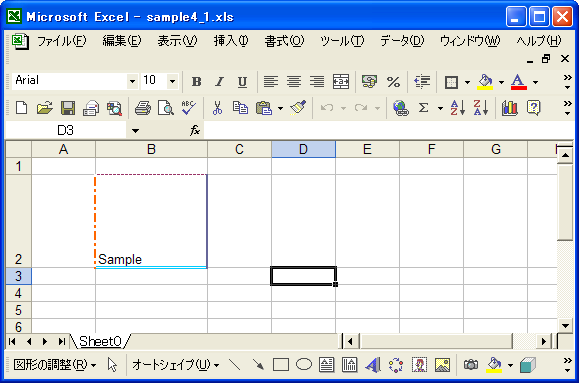Sort Descending Z to A
Viewport: 579px width, 383px height.
480,108
